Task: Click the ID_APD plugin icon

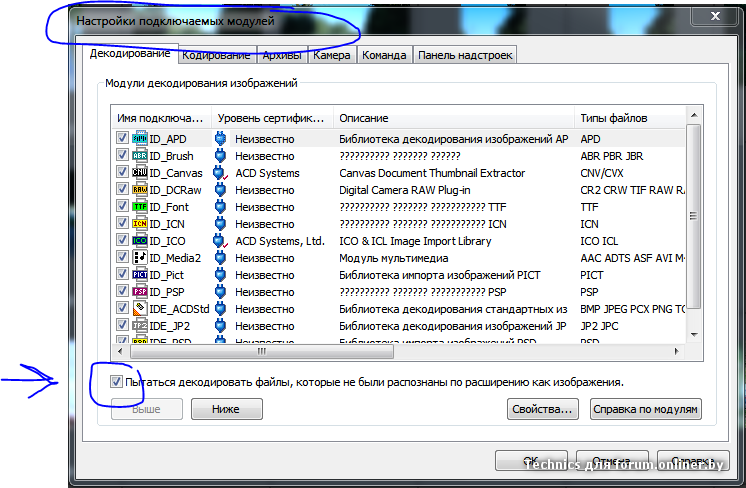Action: [x=140, y=138]
